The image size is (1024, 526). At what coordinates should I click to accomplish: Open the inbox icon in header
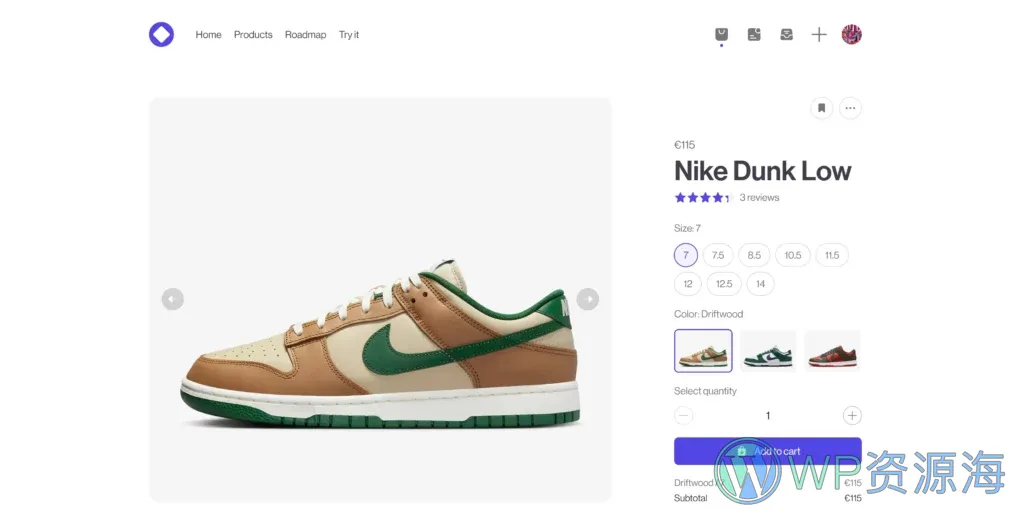click(786, 35)
